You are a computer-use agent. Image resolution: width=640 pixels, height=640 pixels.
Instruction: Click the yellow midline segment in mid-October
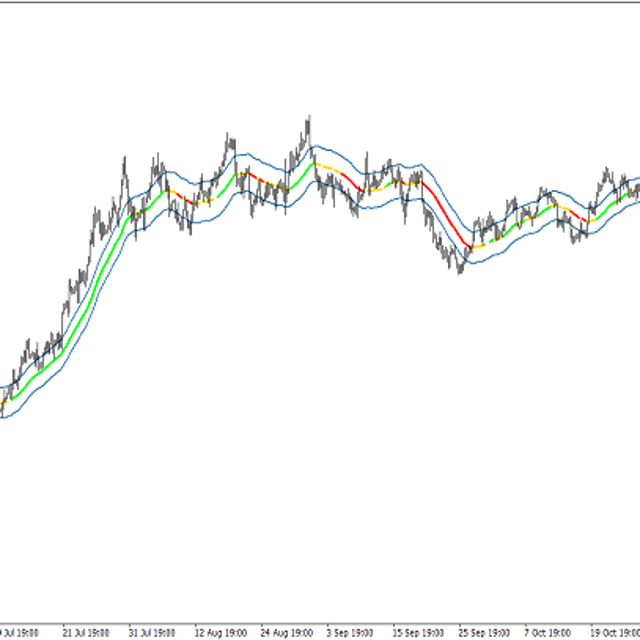tap(567, 209)
